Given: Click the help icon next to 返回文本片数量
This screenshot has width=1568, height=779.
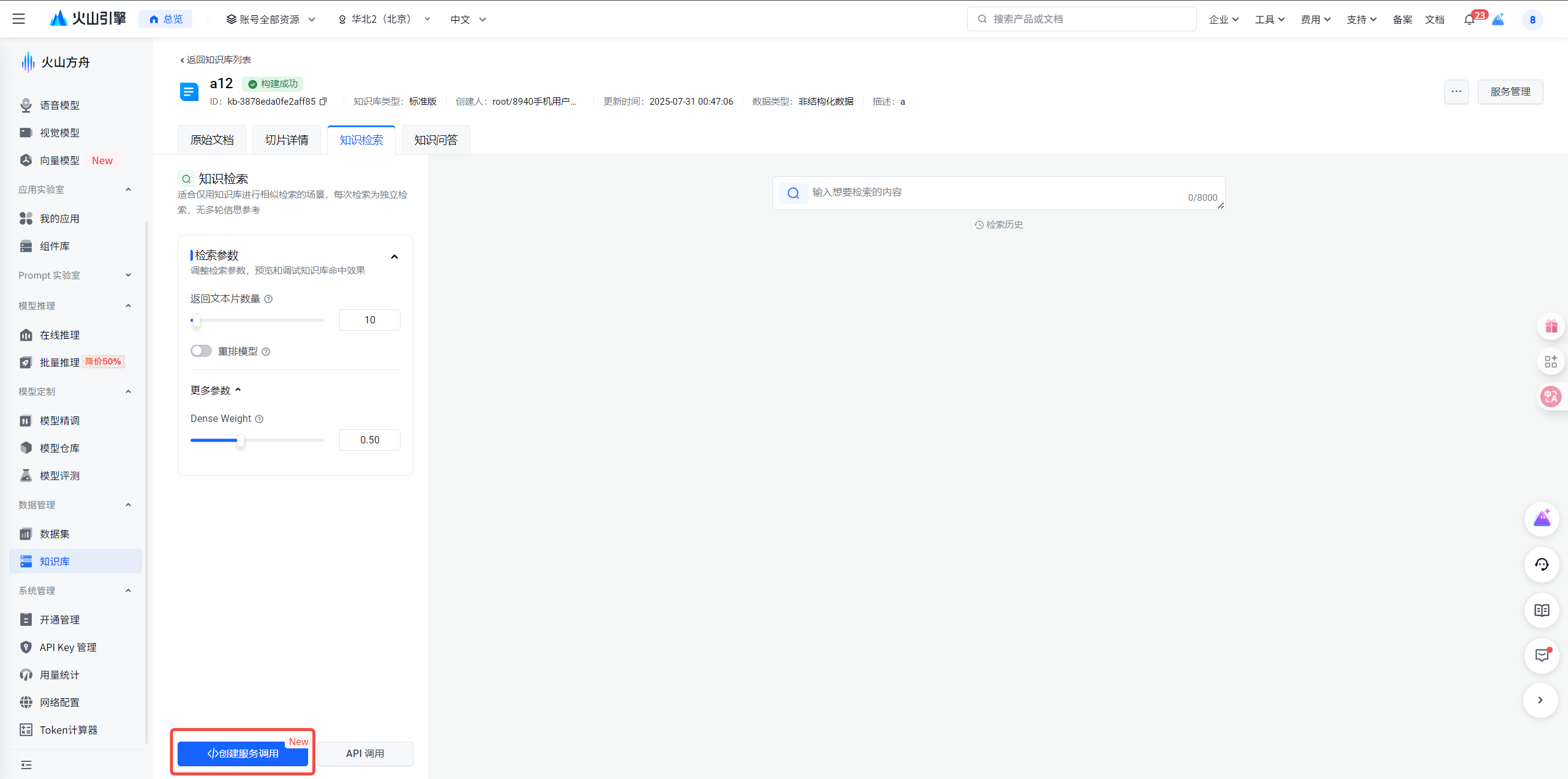Looking at the screenshot, I should [x=268, y=299].
